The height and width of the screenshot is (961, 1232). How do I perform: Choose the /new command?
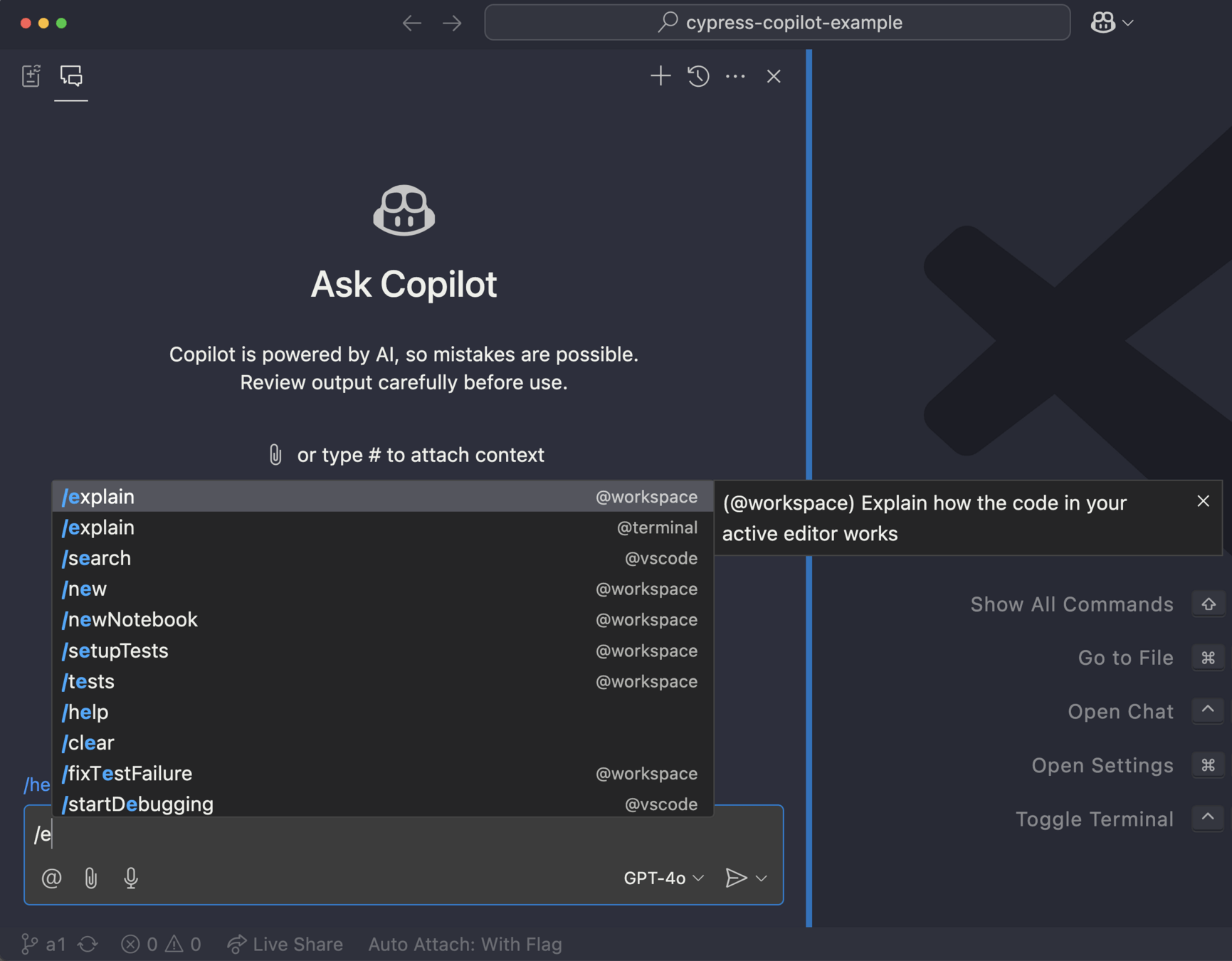[383, 589]
